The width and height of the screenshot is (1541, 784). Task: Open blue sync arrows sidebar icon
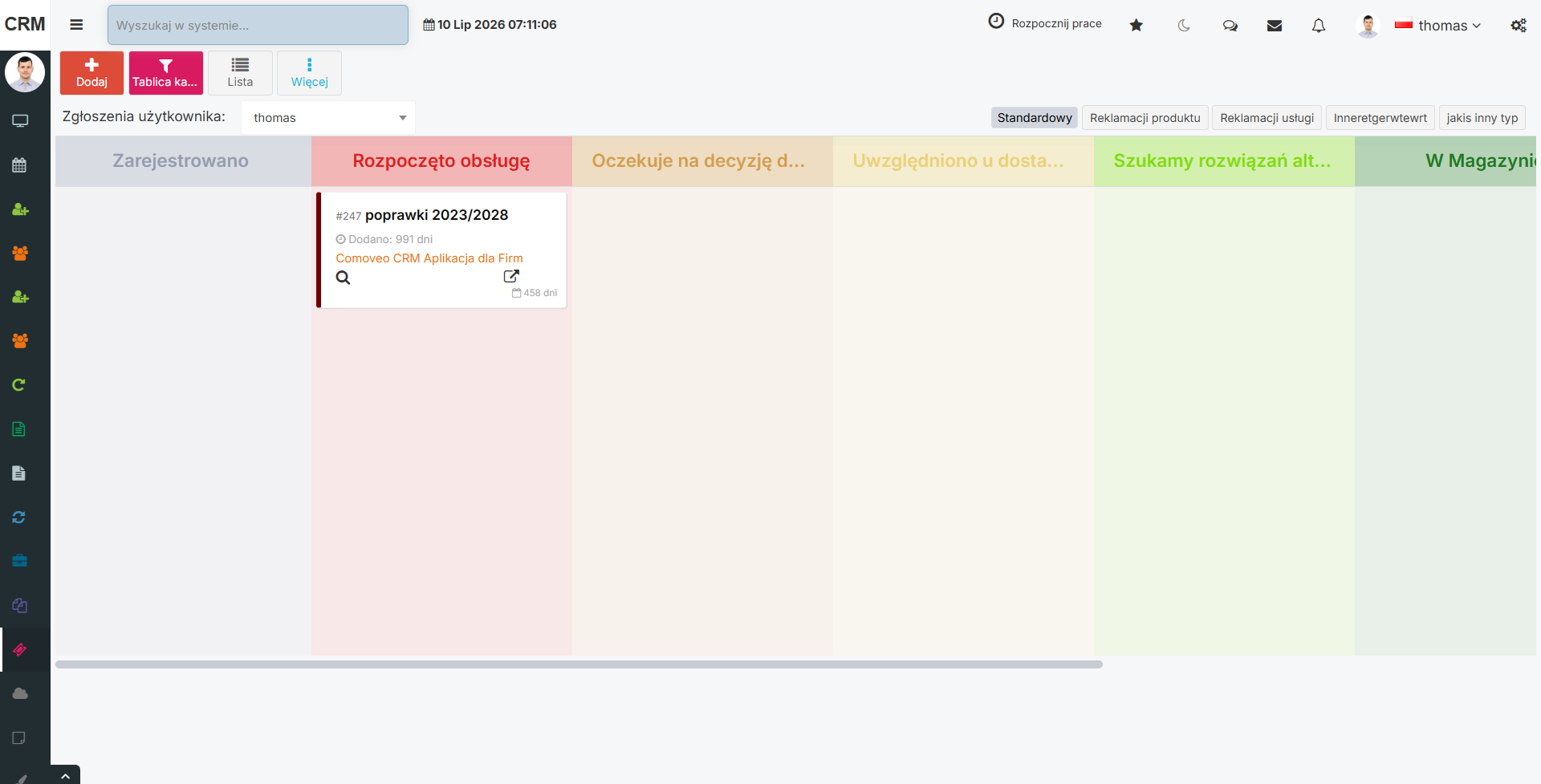(19, 518)
